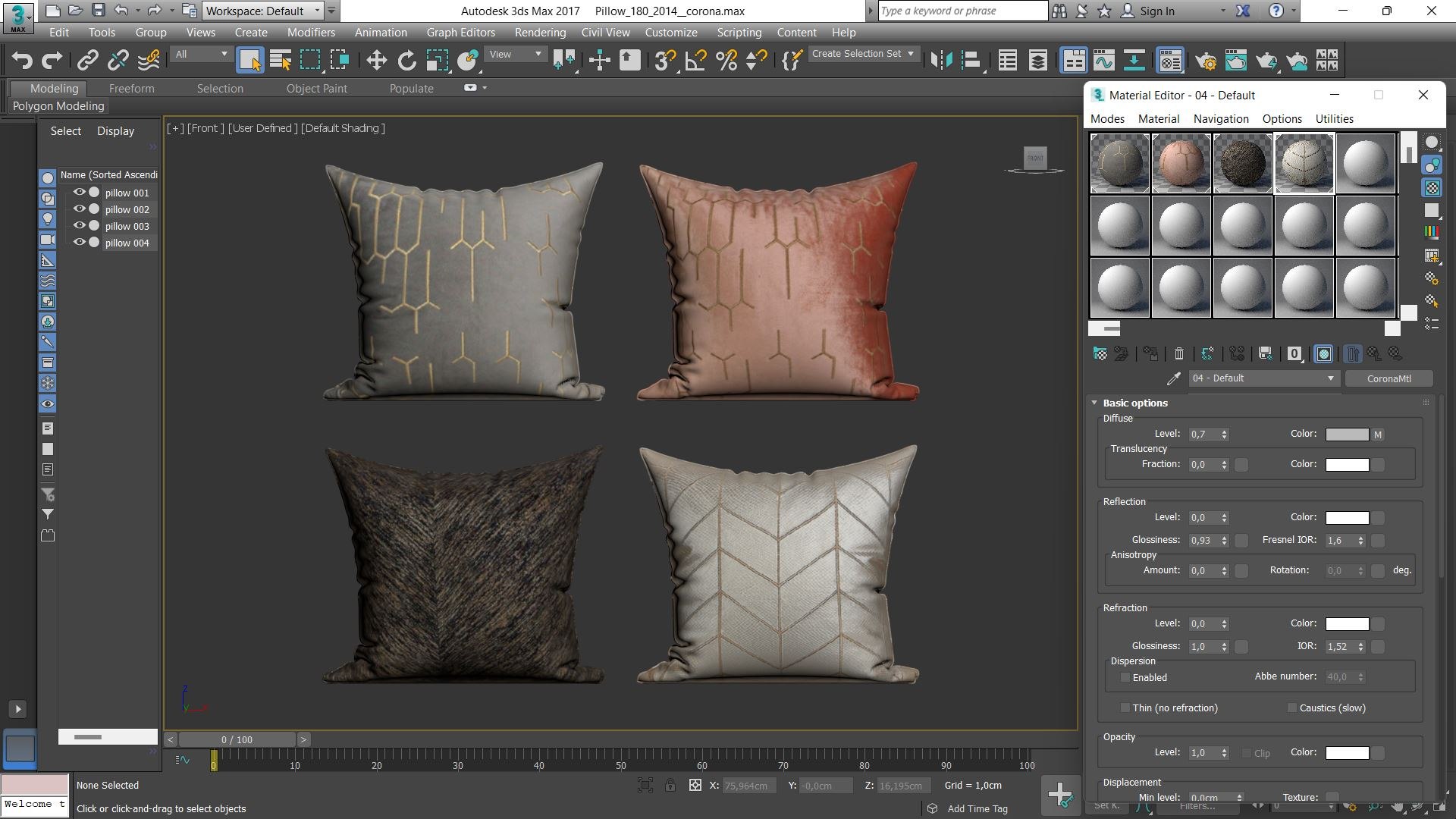Viewport: 1456px width, 819px height.
Task: Click Add Time Tag
Action: coord(977,808)
